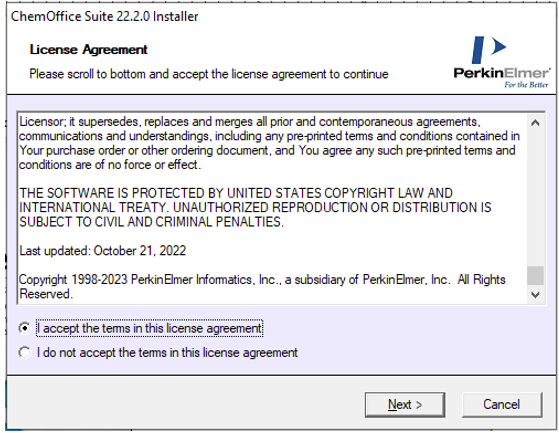The image size is (559, 433).
Task: Click the 'Licensor; it supersedes' paragraph text
Action: (x=269, y=143)
